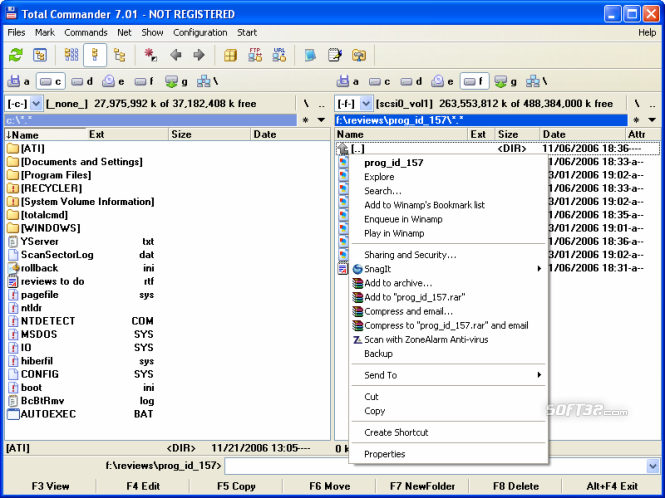Expand the Send To submenu
This screenshot has width=665, height=498.
pyautogui.click(x=539, y=375)
